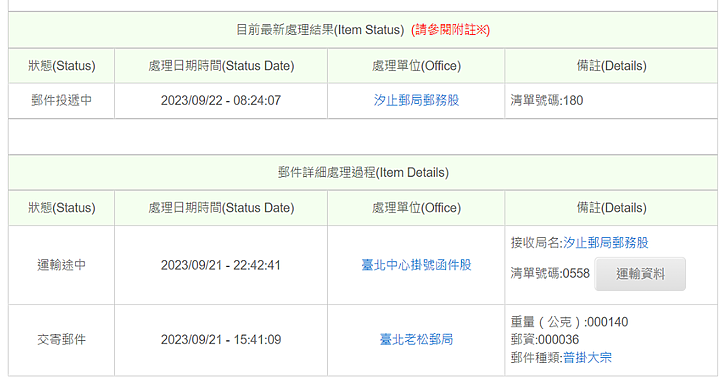Open the 臺北中心掛號函件股 office link

coord(416,265)
